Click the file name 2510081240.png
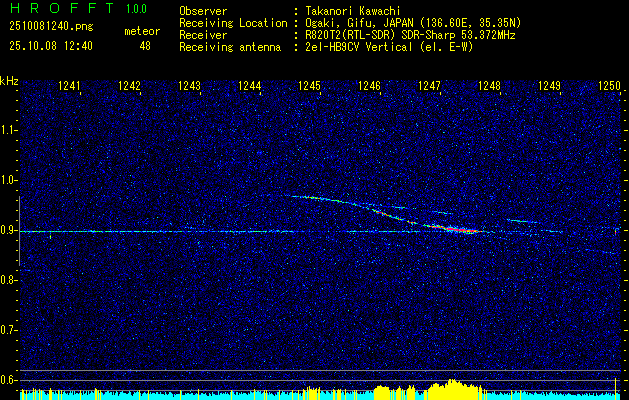 tap(51, 27)
